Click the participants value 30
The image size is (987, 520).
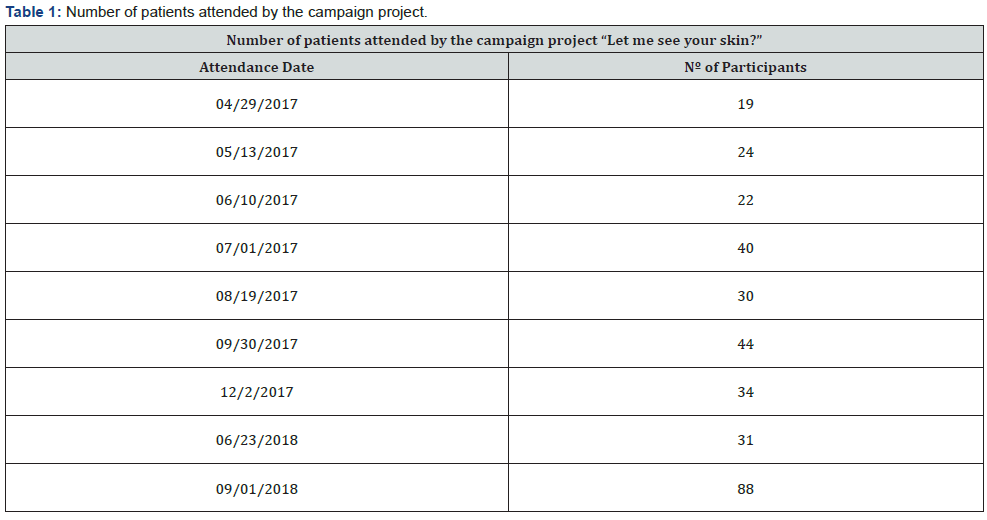coord(745,296)
